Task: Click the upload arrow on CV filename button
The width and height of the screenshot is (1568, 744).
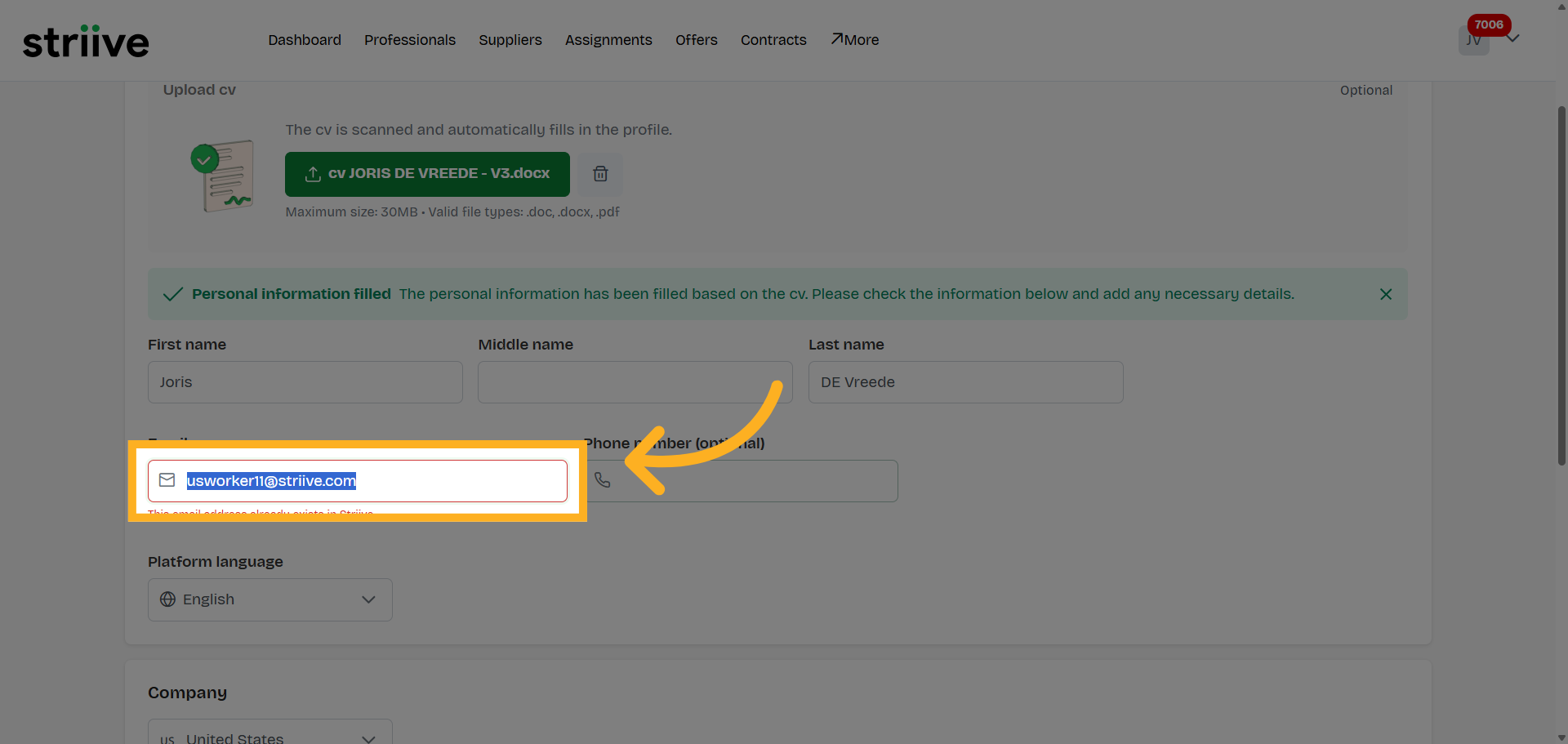Action: click(313, 174)
